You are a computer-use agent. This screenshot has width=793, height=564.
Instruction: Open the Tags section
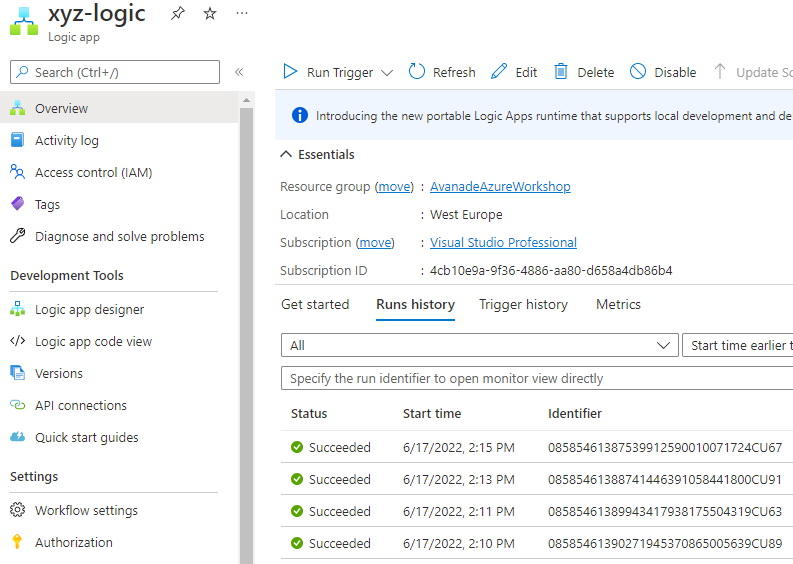[47, 204]
